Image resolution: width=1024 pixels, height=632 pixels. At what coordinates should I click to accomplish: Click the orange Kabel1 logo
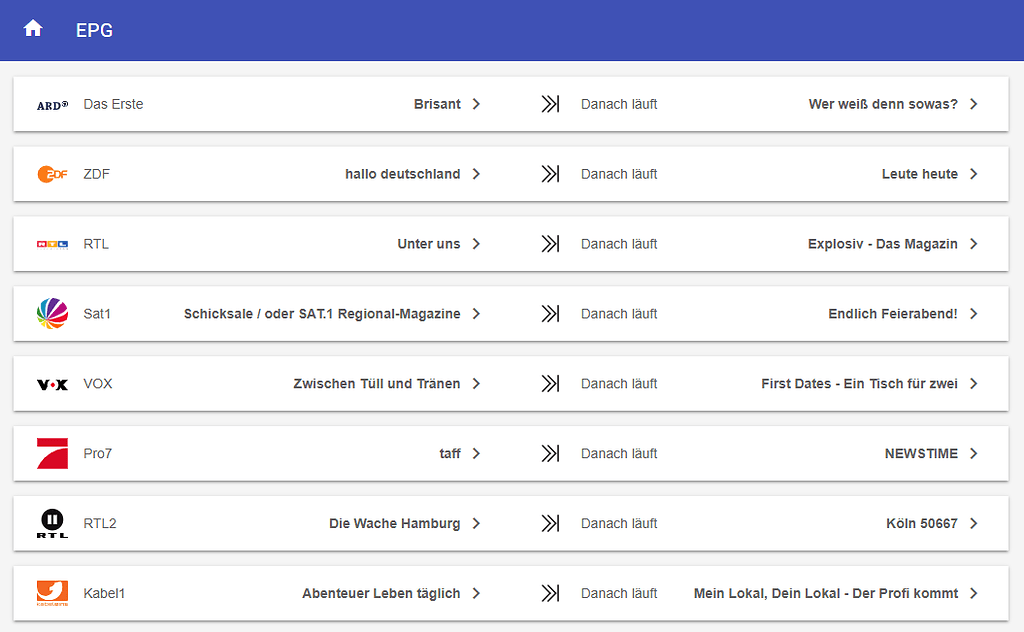click(52, 593)
